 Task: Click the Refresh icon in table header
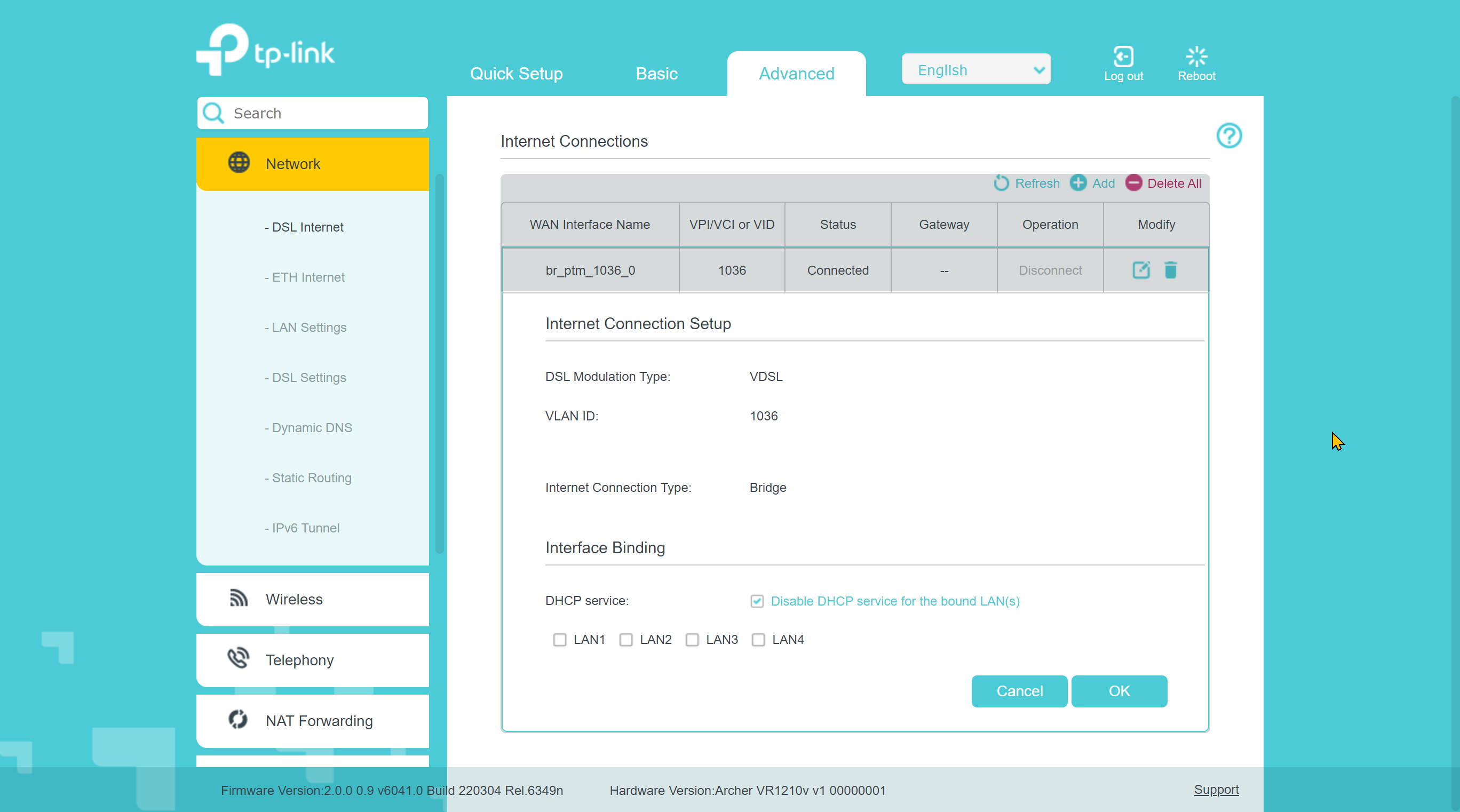(x=1001, y=183)
